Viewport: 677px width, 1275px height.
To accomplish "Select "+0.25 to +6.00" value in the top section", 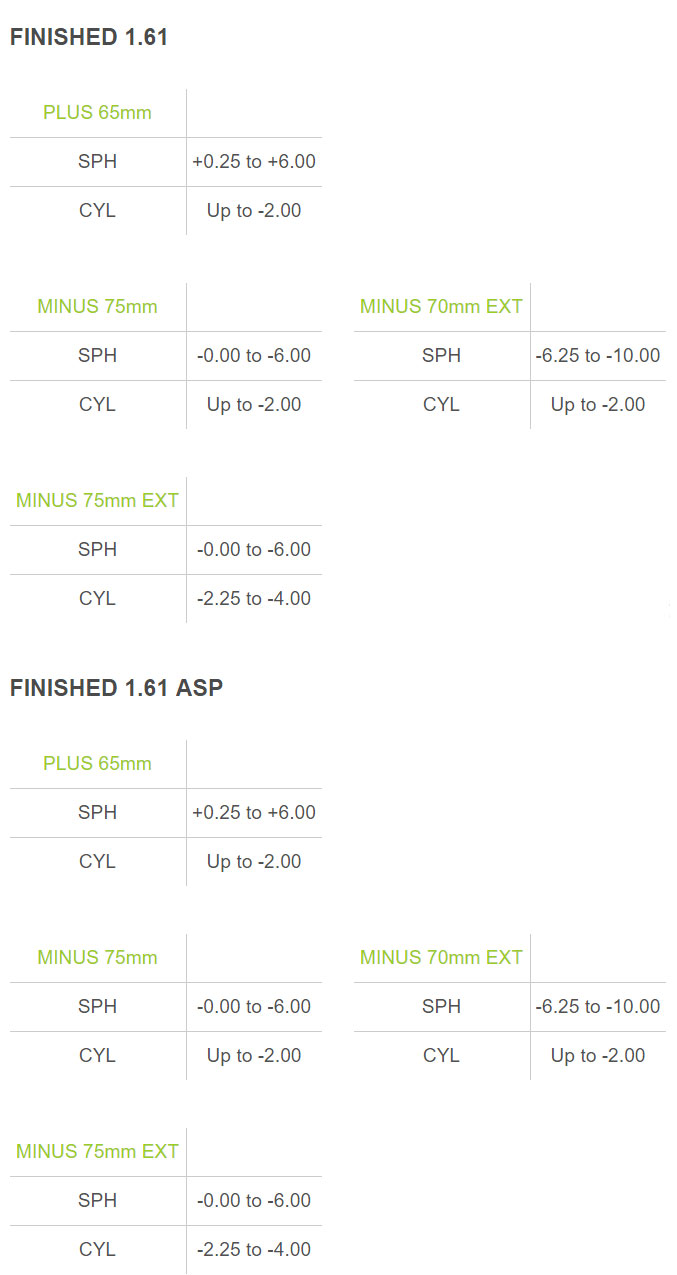I will [254, 162].
